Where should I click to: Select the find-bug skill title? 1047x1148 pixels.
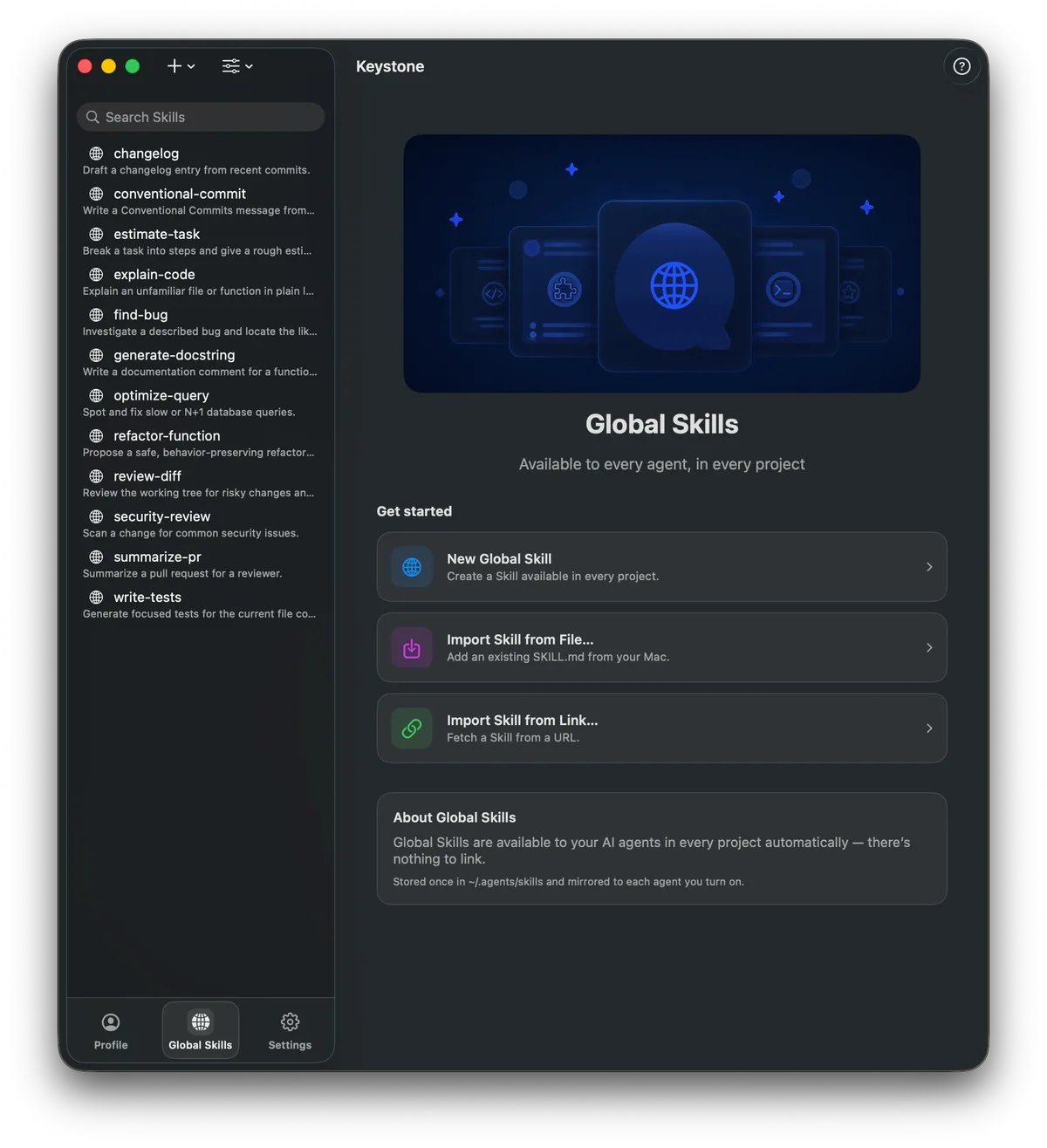pyautogui.click(x=140, y=315)
